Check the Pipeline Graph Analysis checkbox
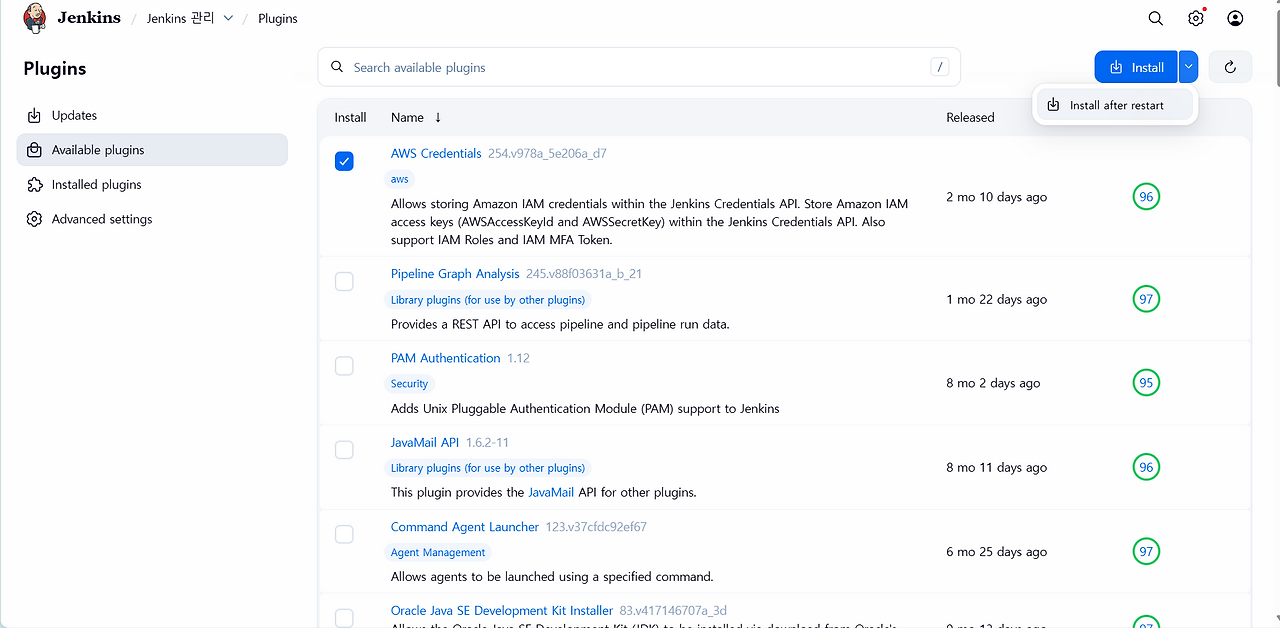Image resolution: width=1280 pixels, height=628 pixels. pos(344,281)
